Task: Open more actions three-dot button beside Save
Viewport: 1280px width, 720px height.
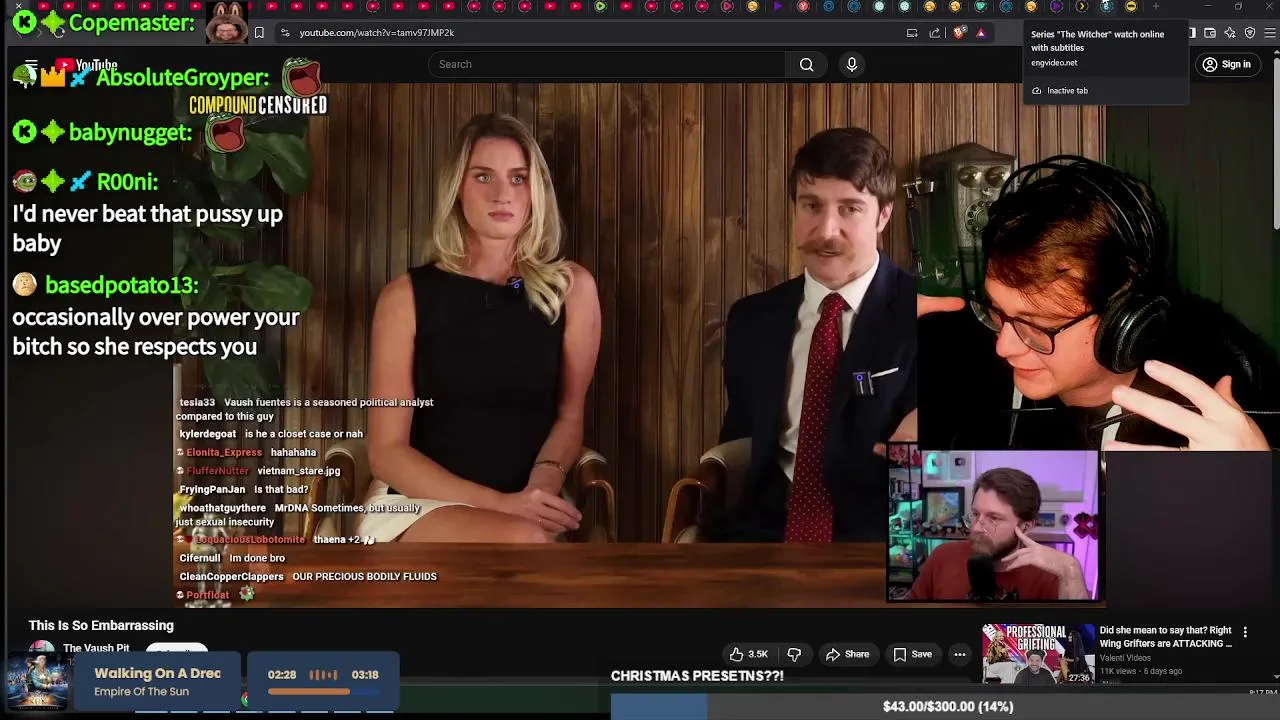Action: (x=960, y=654)
